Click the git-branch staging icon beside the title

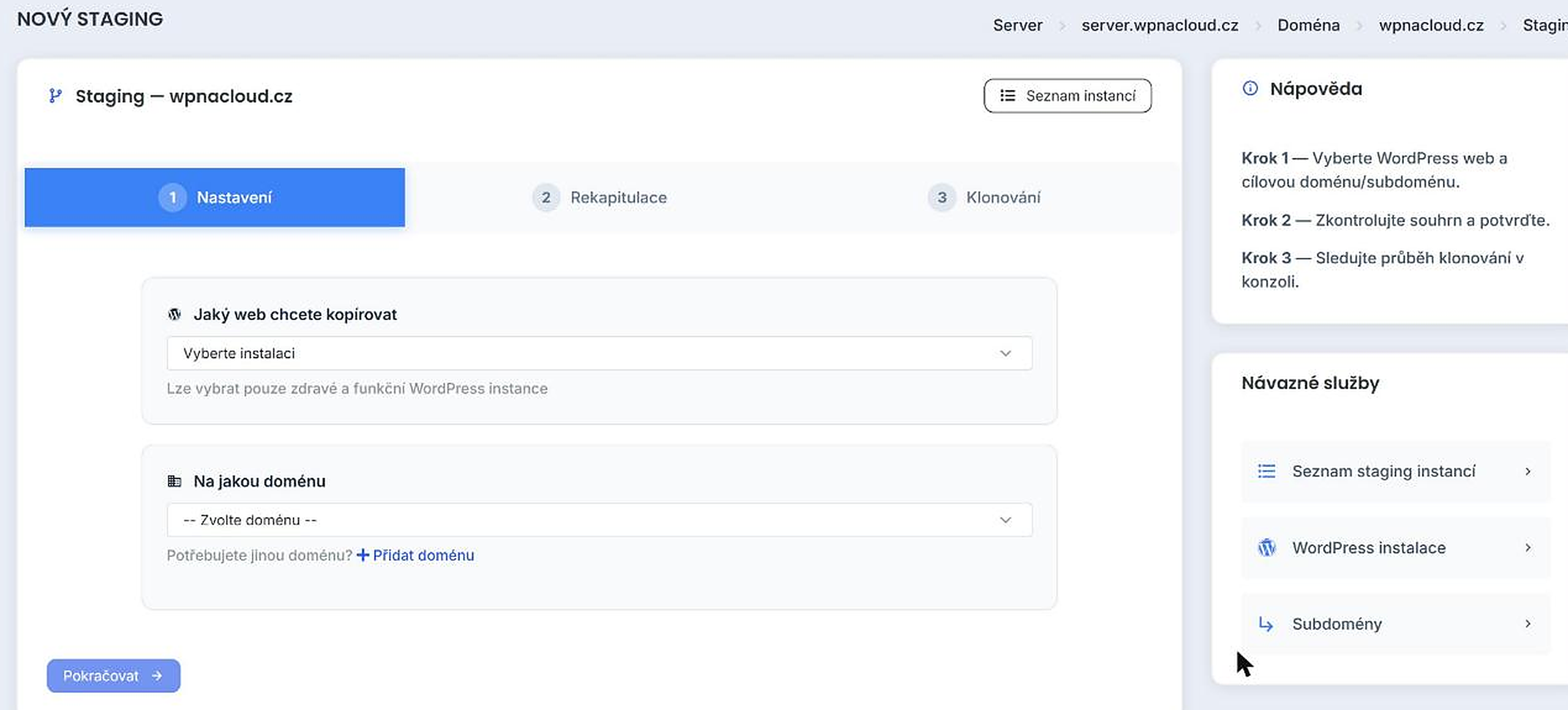point(55,96)
